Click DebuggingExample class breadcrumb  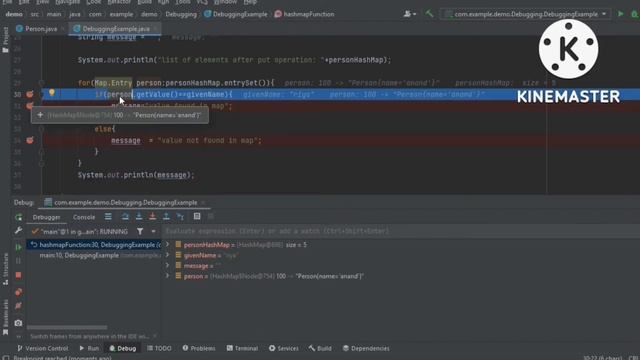(x=236, y=14)
